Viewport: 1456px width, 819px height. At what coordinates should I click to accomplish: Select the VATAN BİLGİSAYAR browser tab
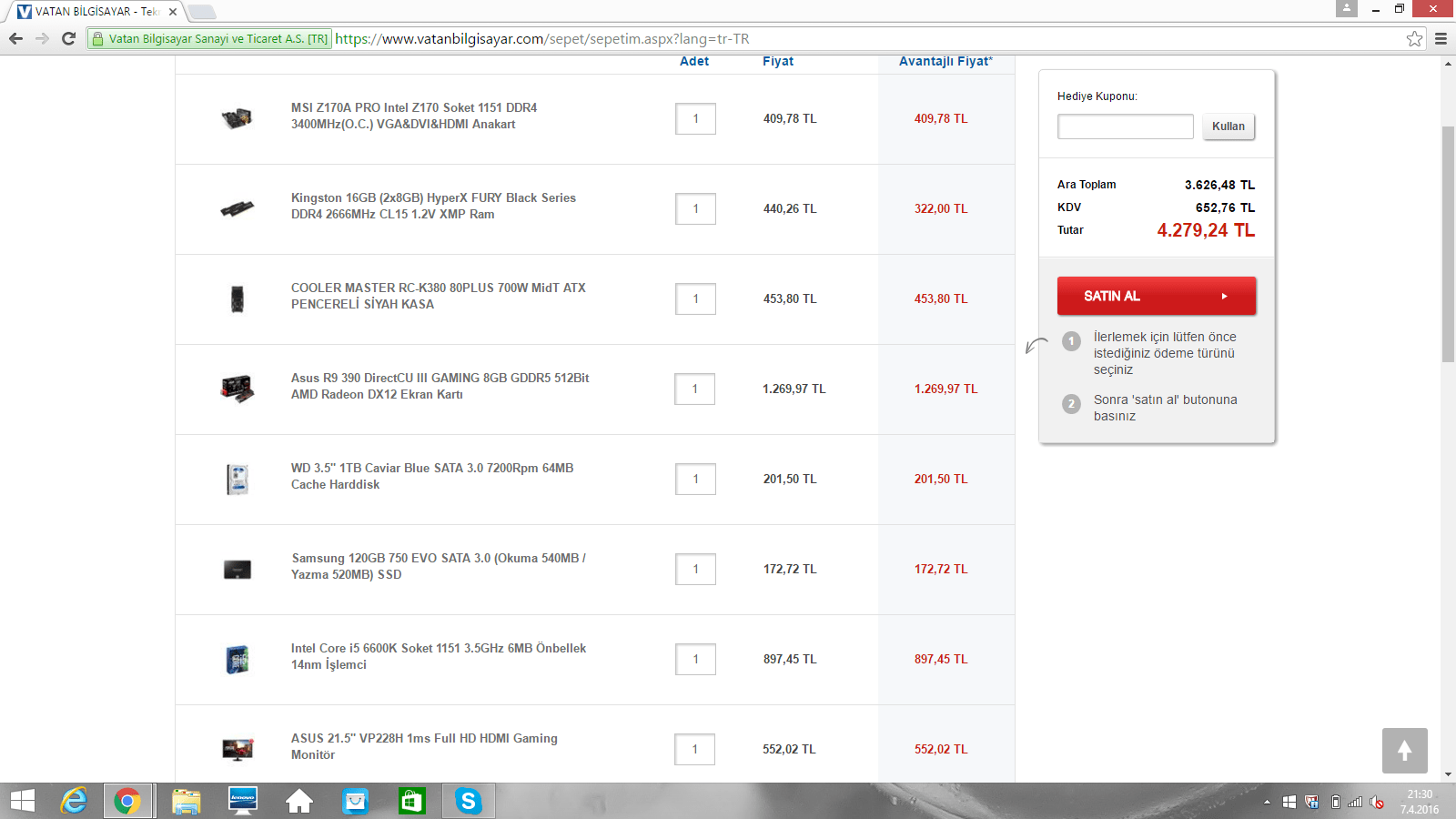(x=96, y=12)
